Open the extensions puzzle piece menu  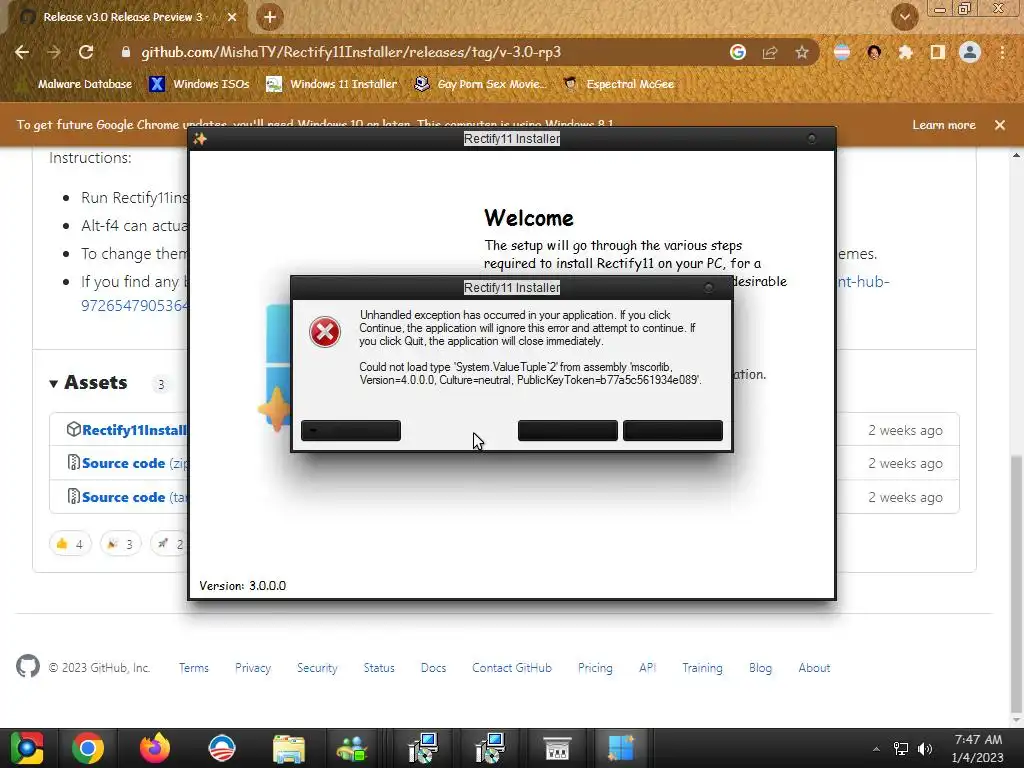click(905, 52)
